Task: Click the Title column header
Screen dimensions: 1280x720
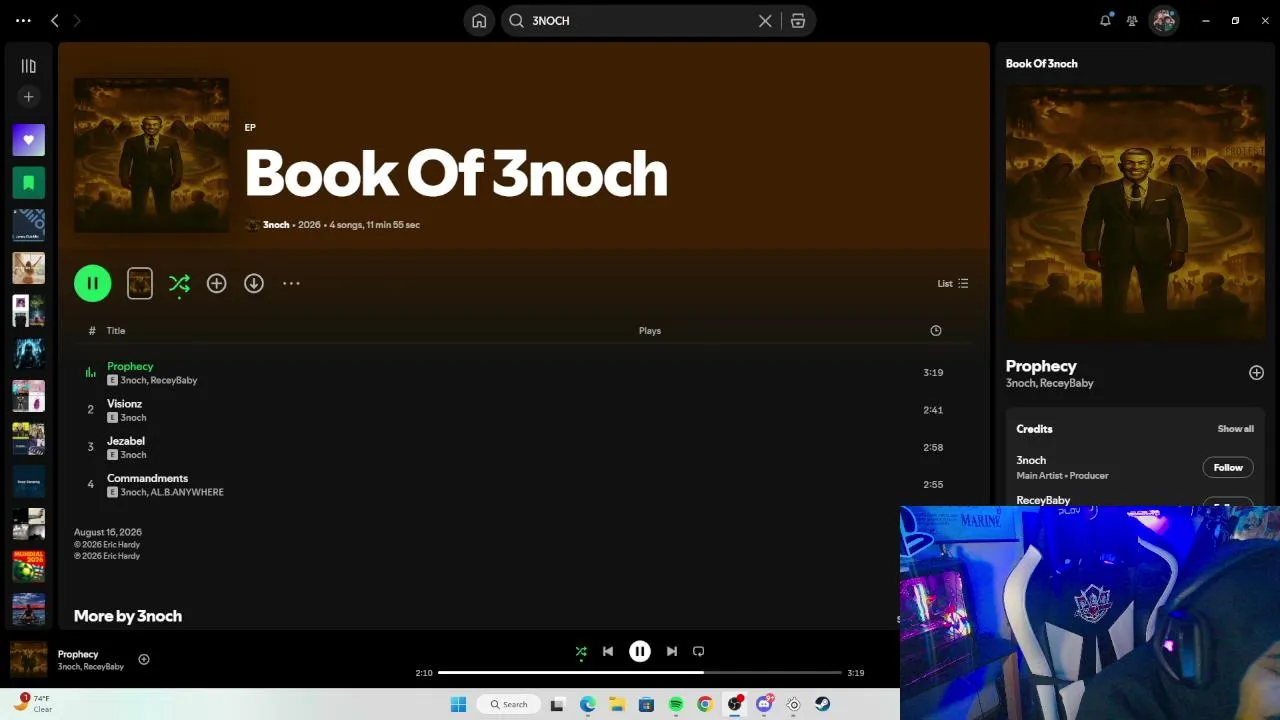Action: click(116, 331)
